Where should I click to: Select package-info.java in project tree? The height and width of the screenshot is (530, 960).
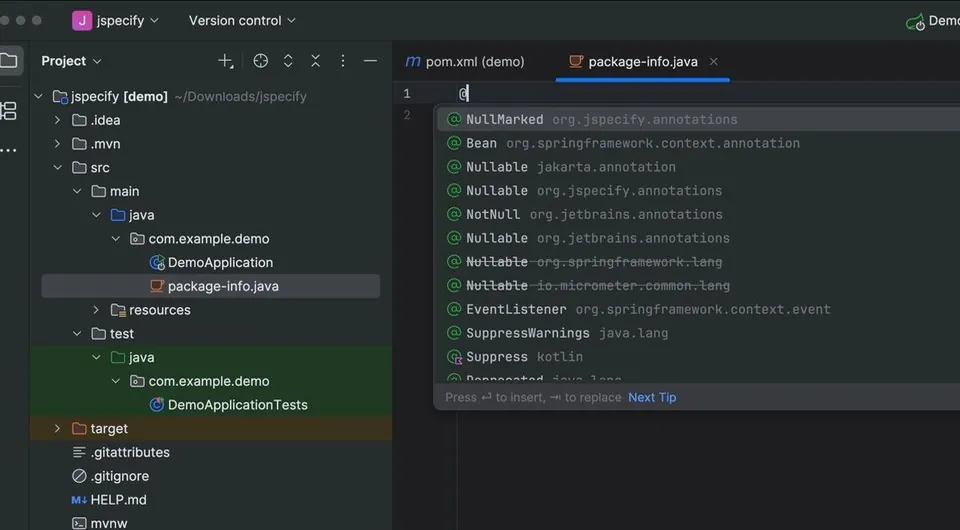211,286
